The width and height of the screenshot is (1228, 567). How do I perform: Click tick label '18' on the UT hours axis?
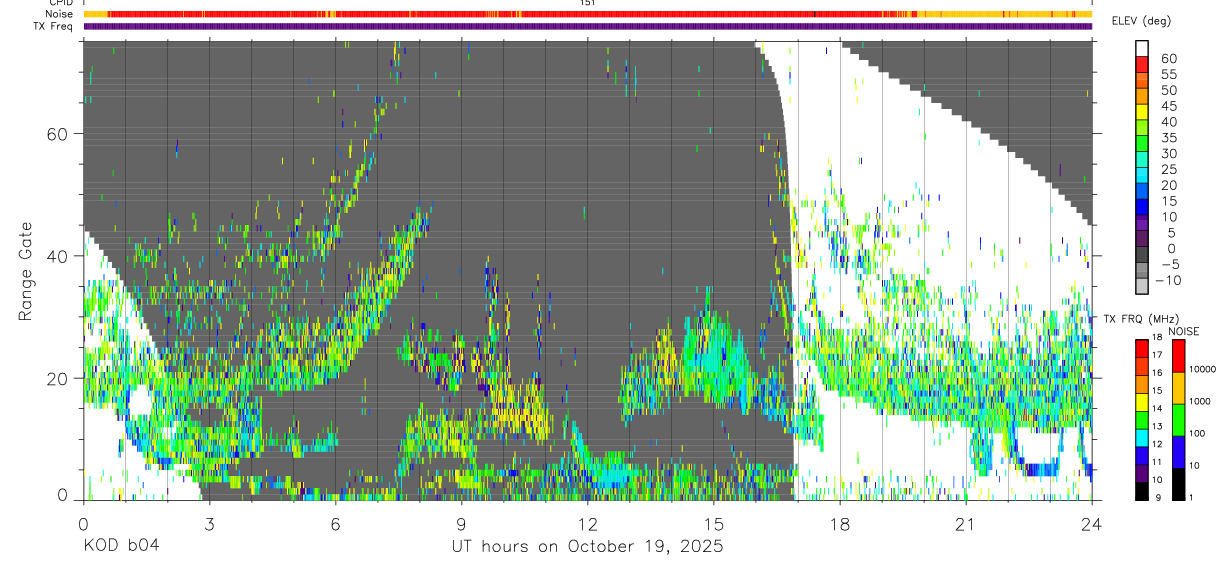pyautogui.click(x=840, y=523)
